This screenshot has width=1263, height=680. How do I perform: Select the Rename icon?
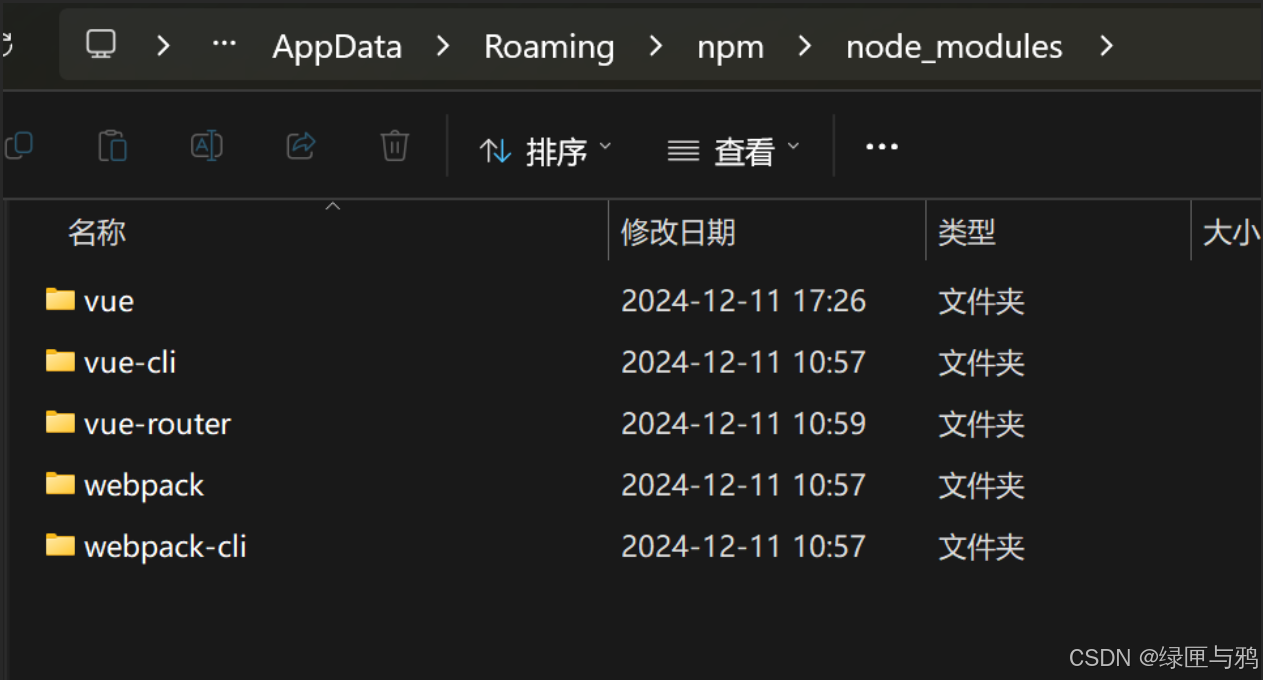[x=206, y=145]
